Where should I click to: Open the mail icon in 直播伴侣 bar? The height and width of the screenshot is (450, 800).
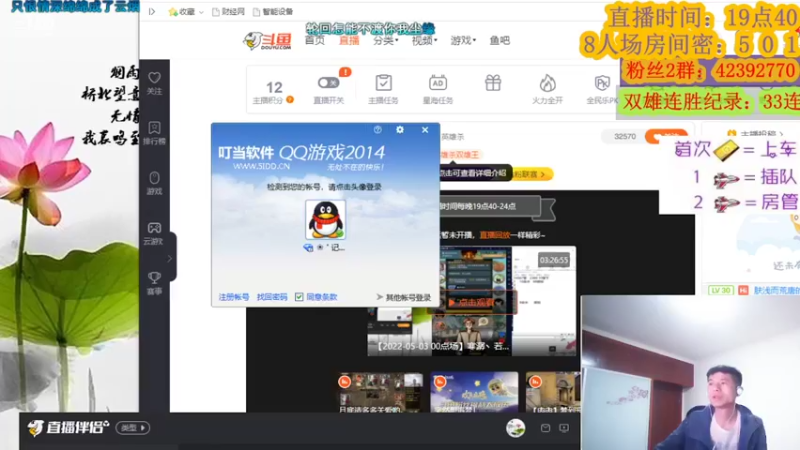(545, 428)
